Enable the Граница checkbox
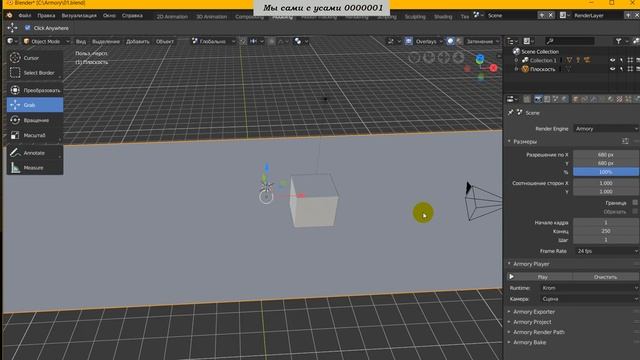The width and height of the screenshot is (640, 360). tap(635, 202)
